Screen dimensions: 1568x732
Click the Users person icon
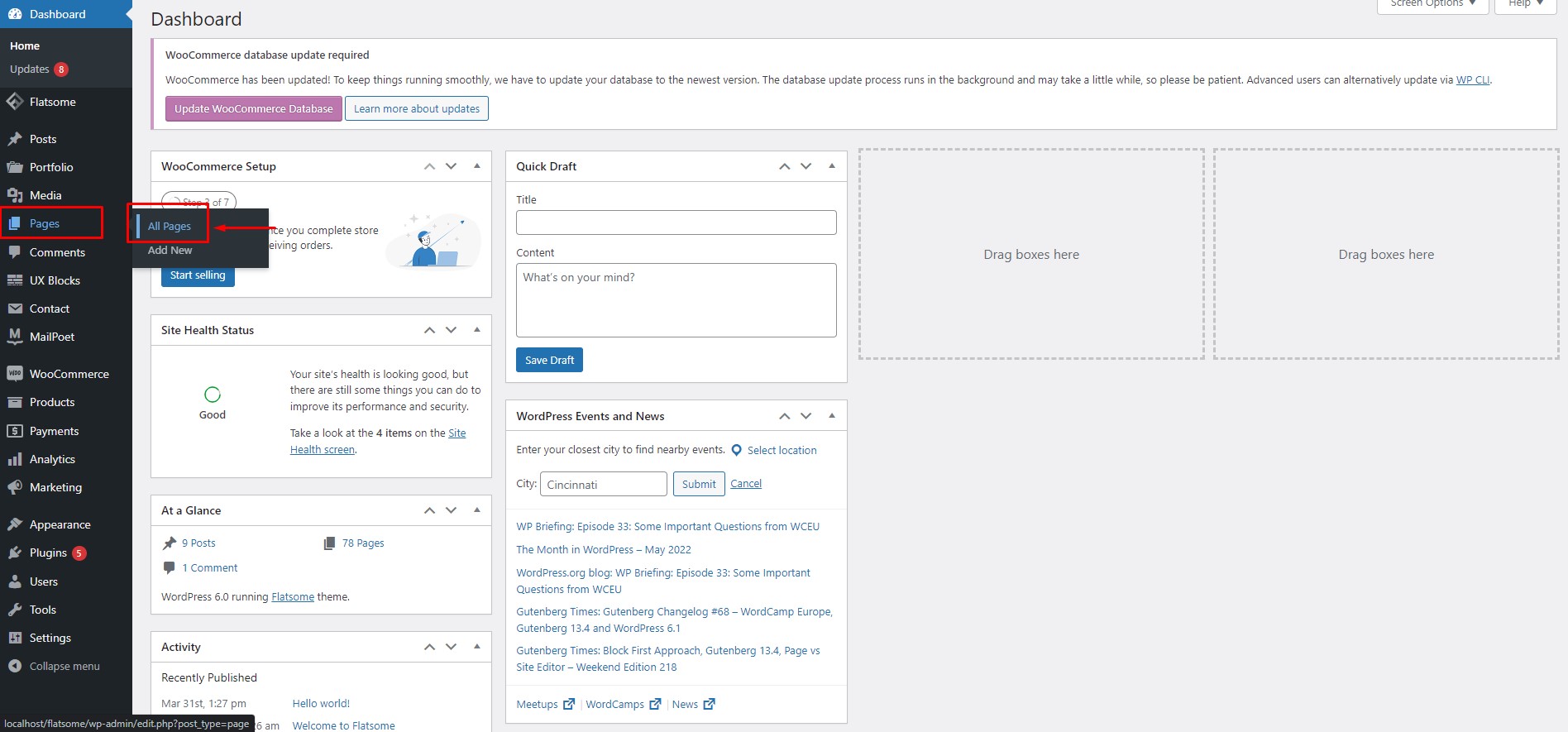(x=15, y=581)
